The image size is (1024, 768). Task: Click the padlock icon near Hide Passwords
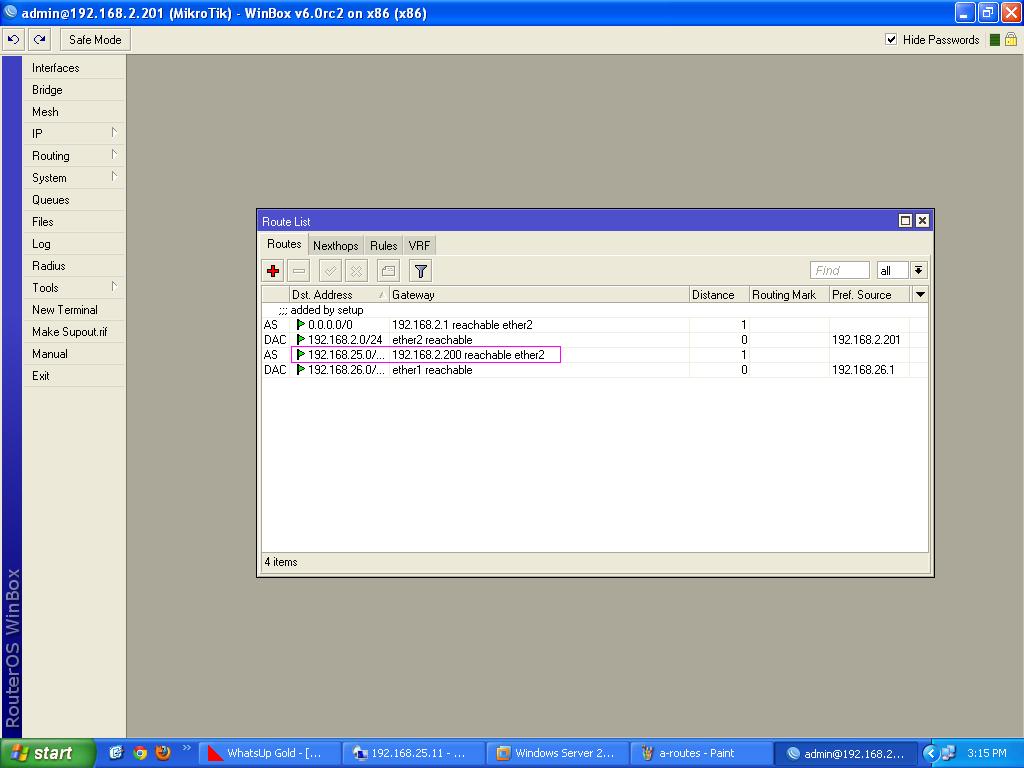tap(1011, 40)
